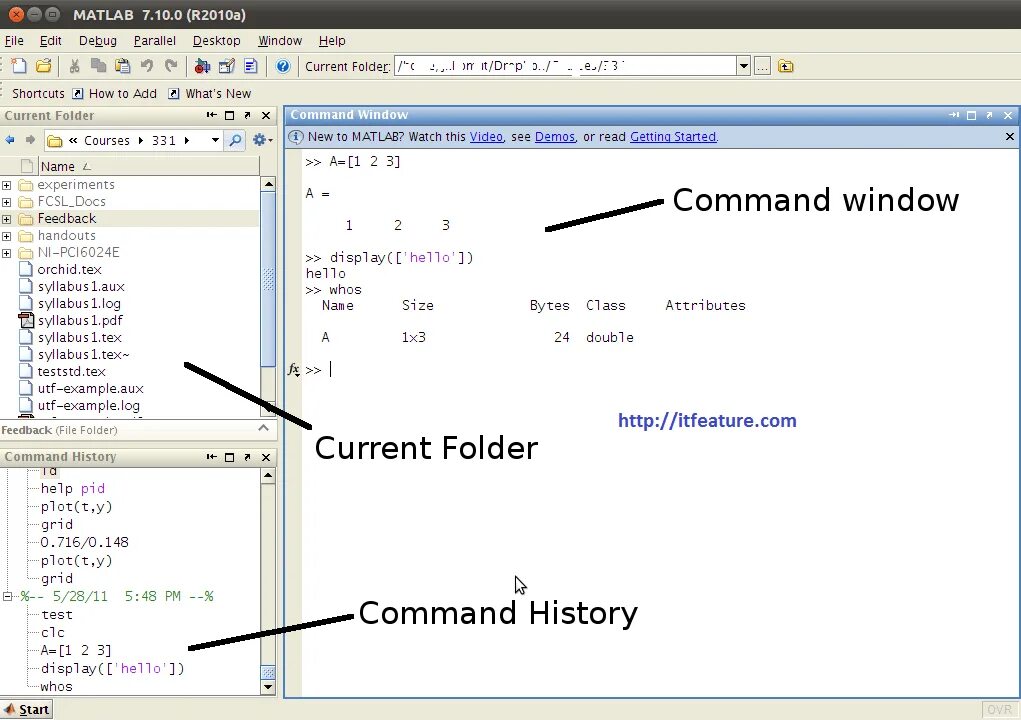Expand the Feedback folder

coord(7,219)
